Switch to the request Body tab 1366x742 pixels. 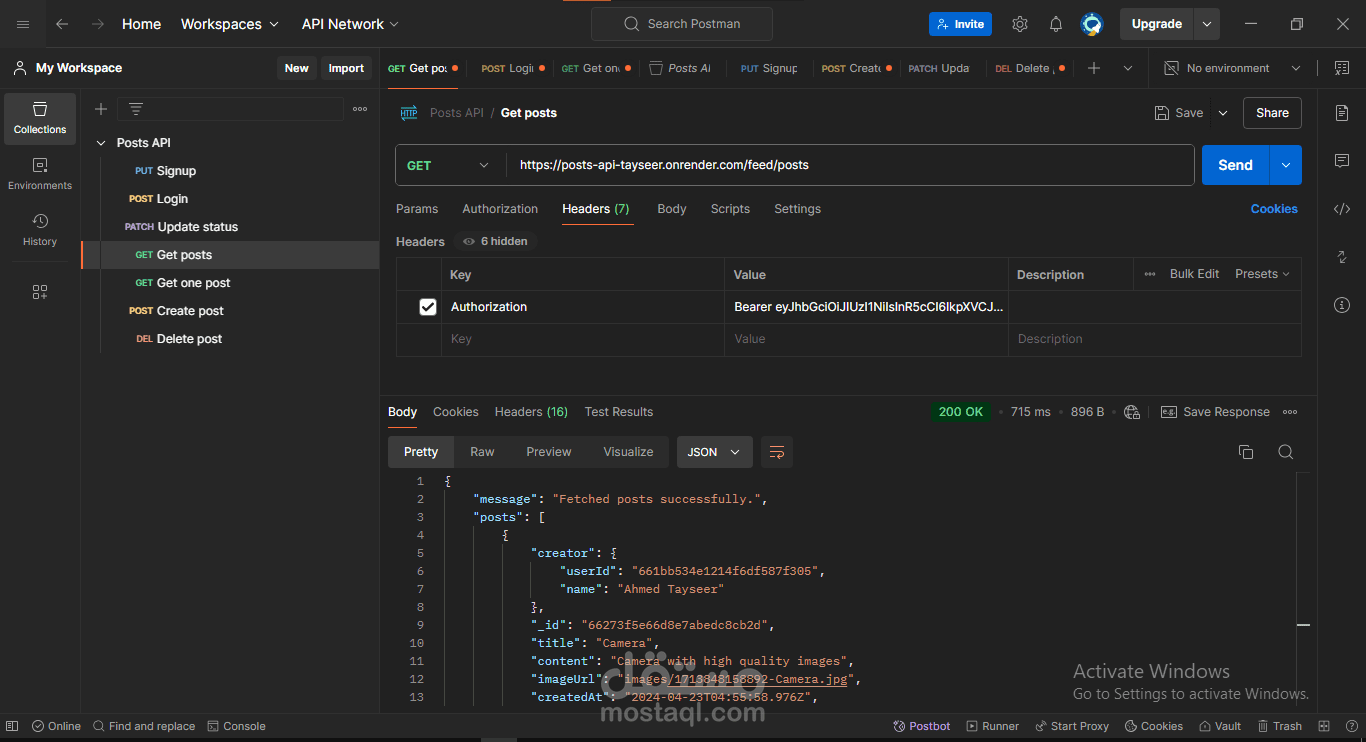click(x=672, y=209)
